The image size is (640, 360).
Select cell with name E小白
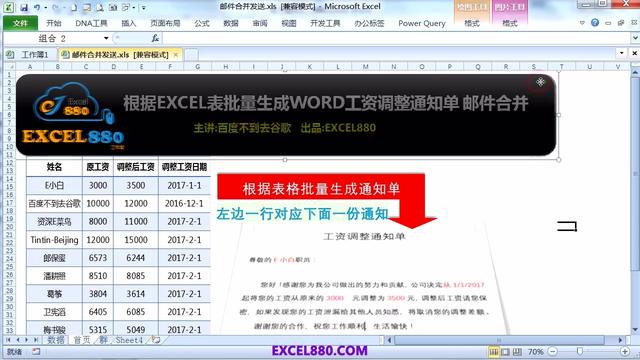[x=54, y=185]
